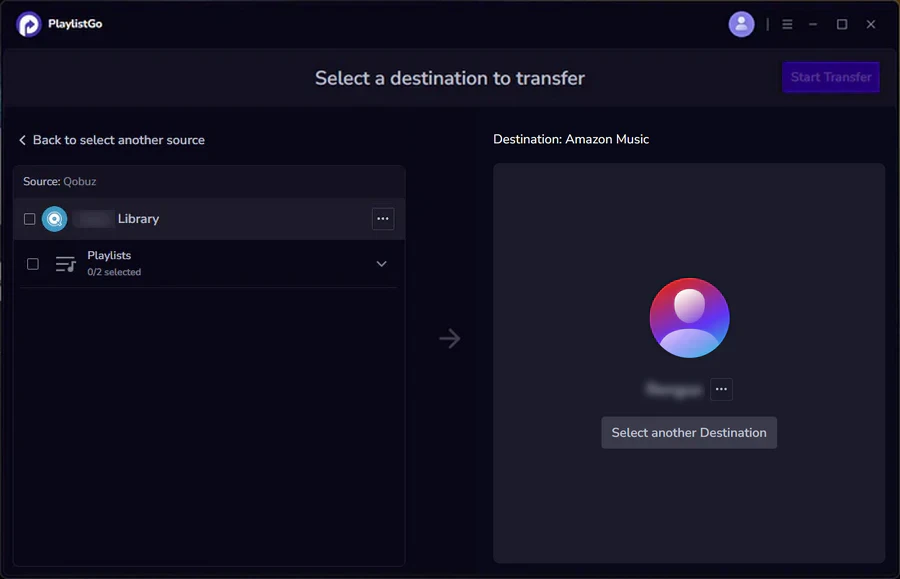This screenshot has width=900, height=579.
Task: Click the destination account avatar
Action: (x=689, y=318)
